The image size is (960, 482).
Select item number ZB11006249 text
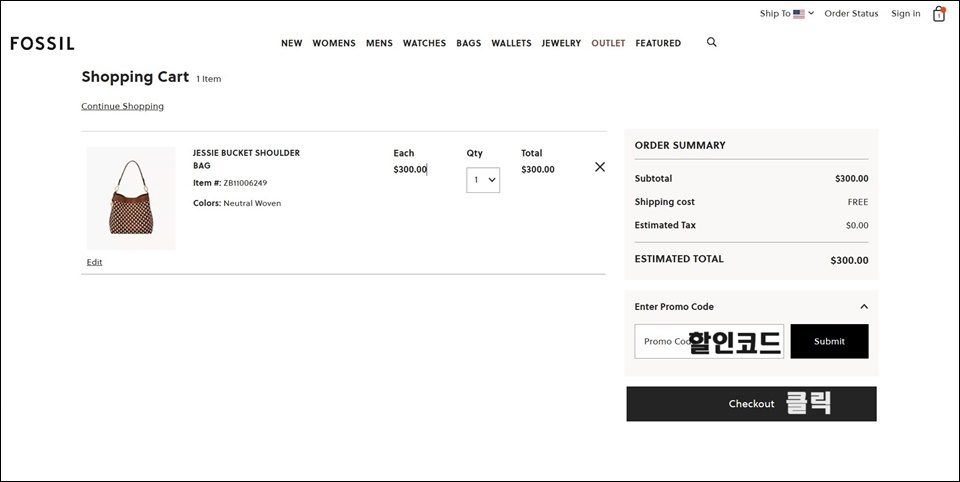(x=245, y=183)
